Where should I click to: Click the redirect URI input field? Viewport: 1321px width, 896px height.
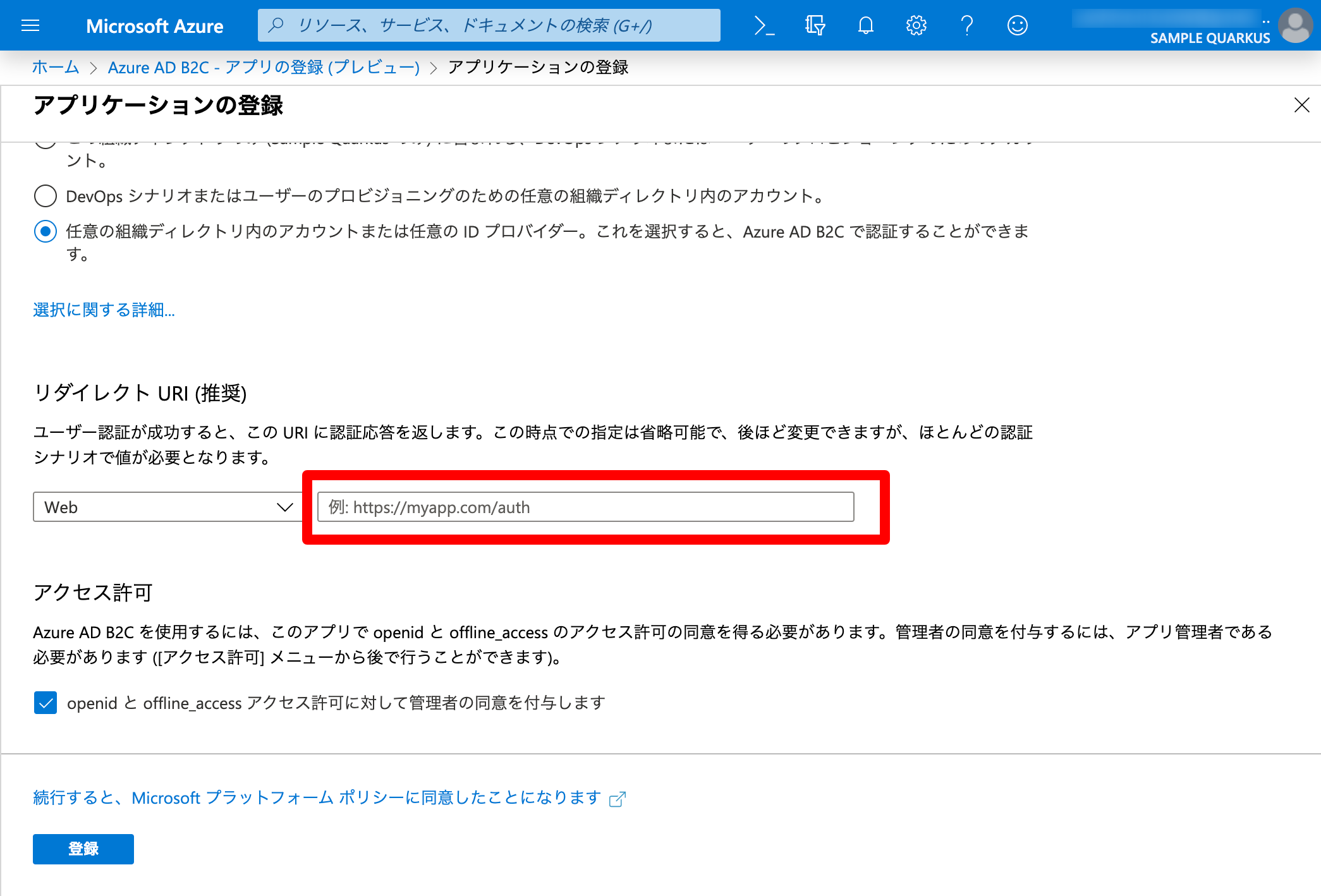coord(585,507)
